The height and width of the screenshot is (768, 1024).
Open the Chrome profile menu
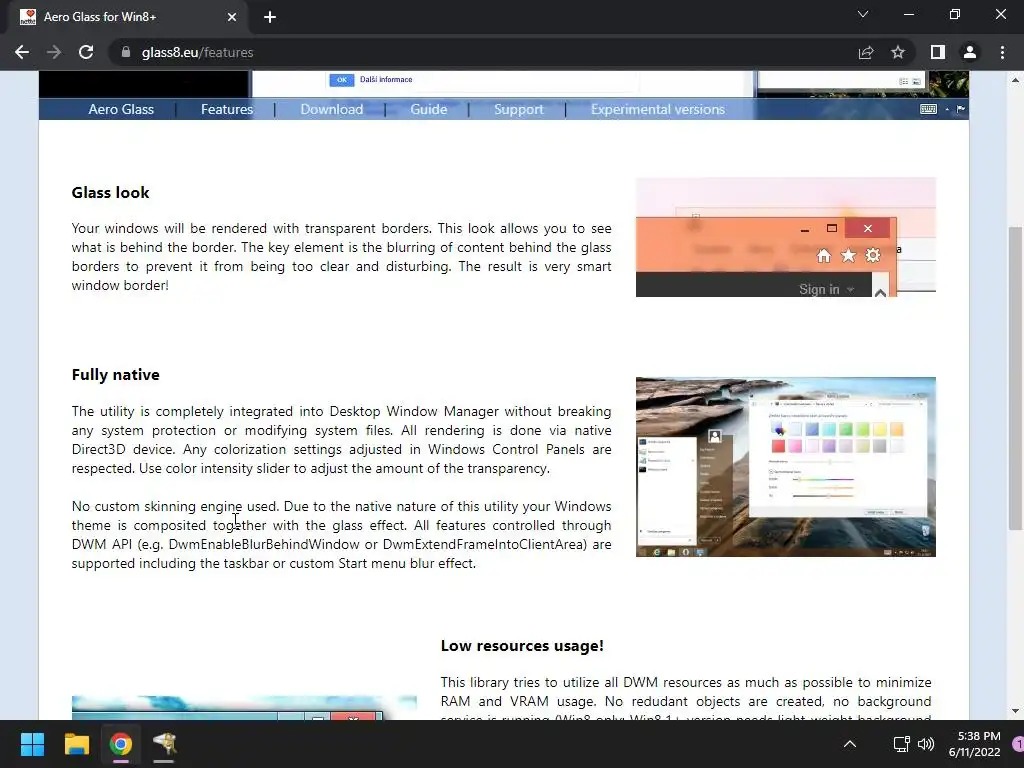coord(970,52)
